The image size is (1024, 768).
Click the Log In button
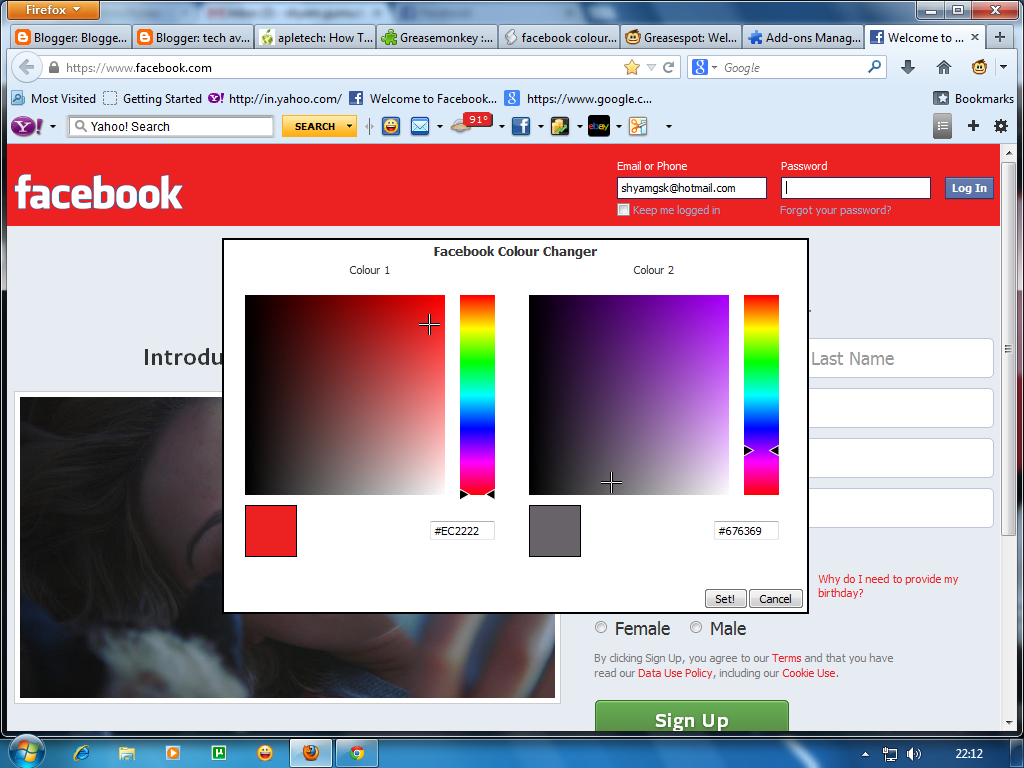[969, 188]
